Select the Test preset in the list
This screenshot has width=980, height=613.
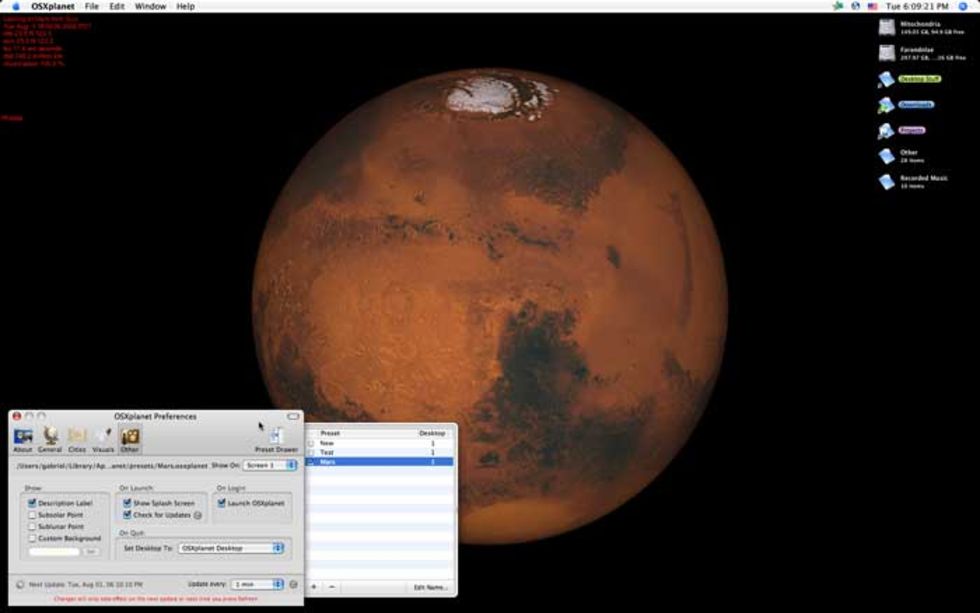point(327,452)
